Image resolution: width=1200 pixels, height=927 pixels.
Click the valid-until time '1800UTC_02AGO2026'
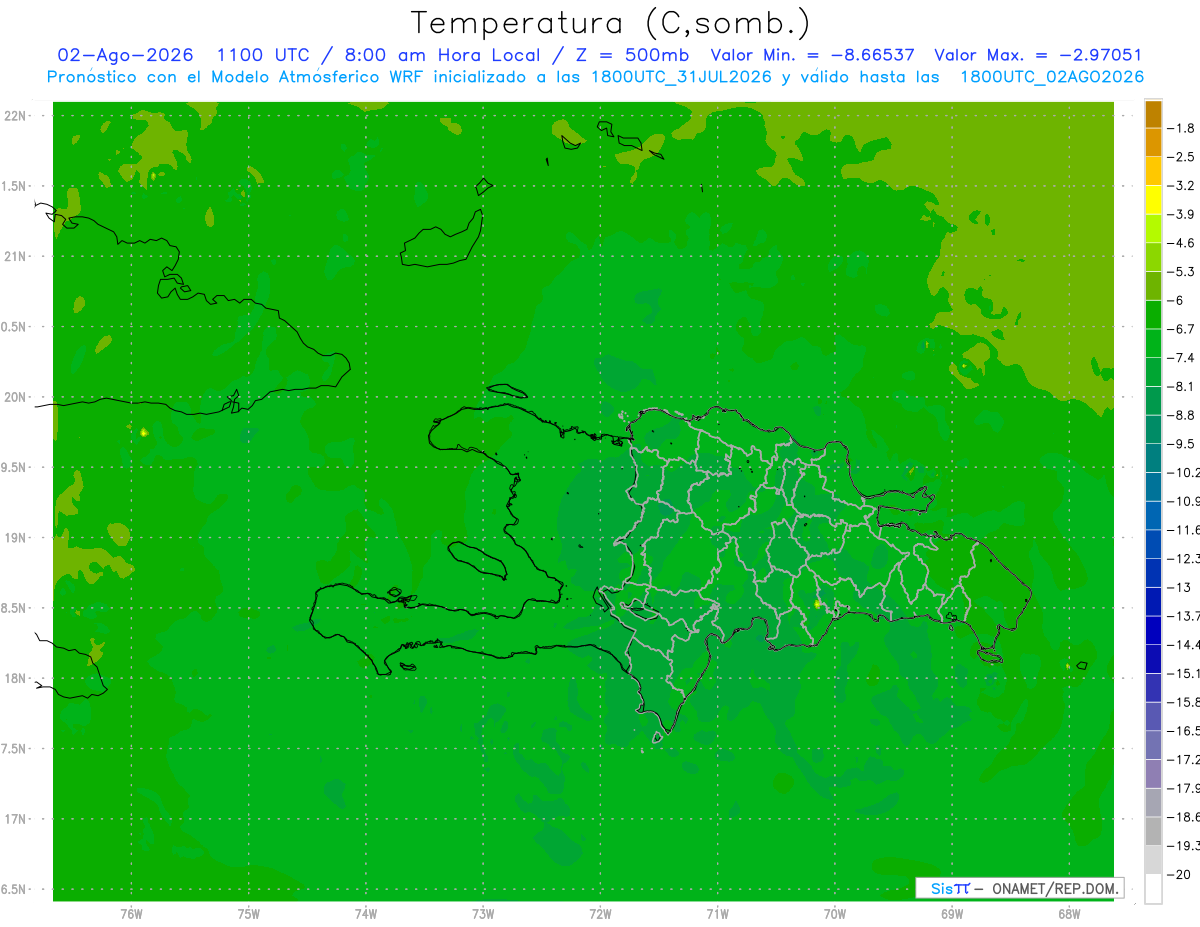point(1052,77)
